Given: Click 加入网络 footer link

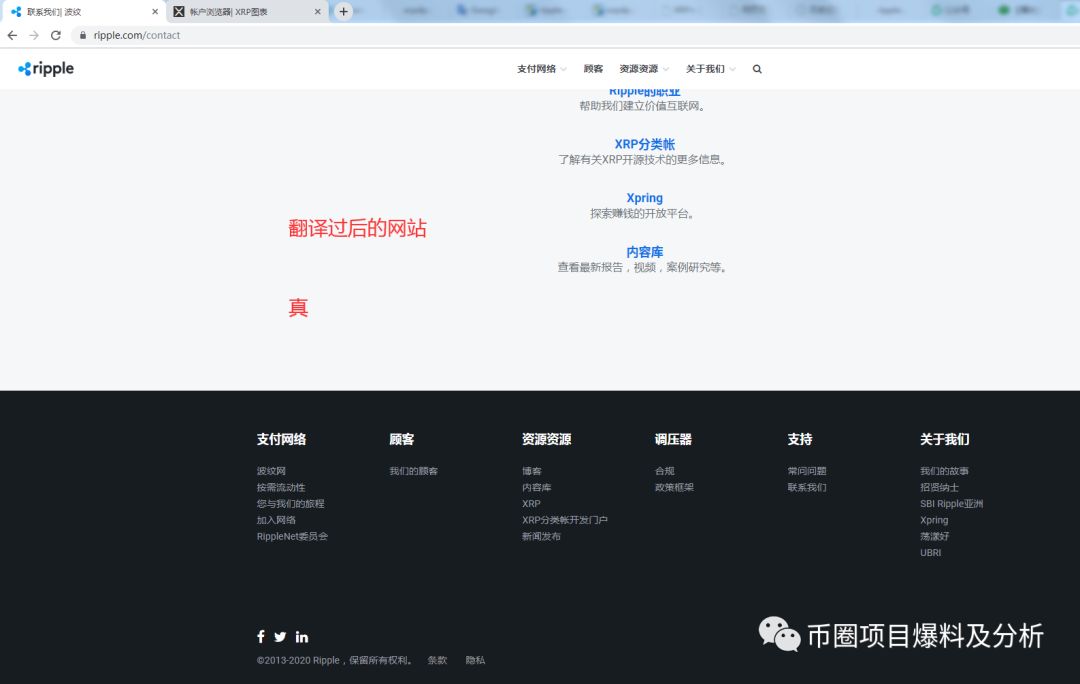Looking at the screenshot, I should (x=276, y=520).
